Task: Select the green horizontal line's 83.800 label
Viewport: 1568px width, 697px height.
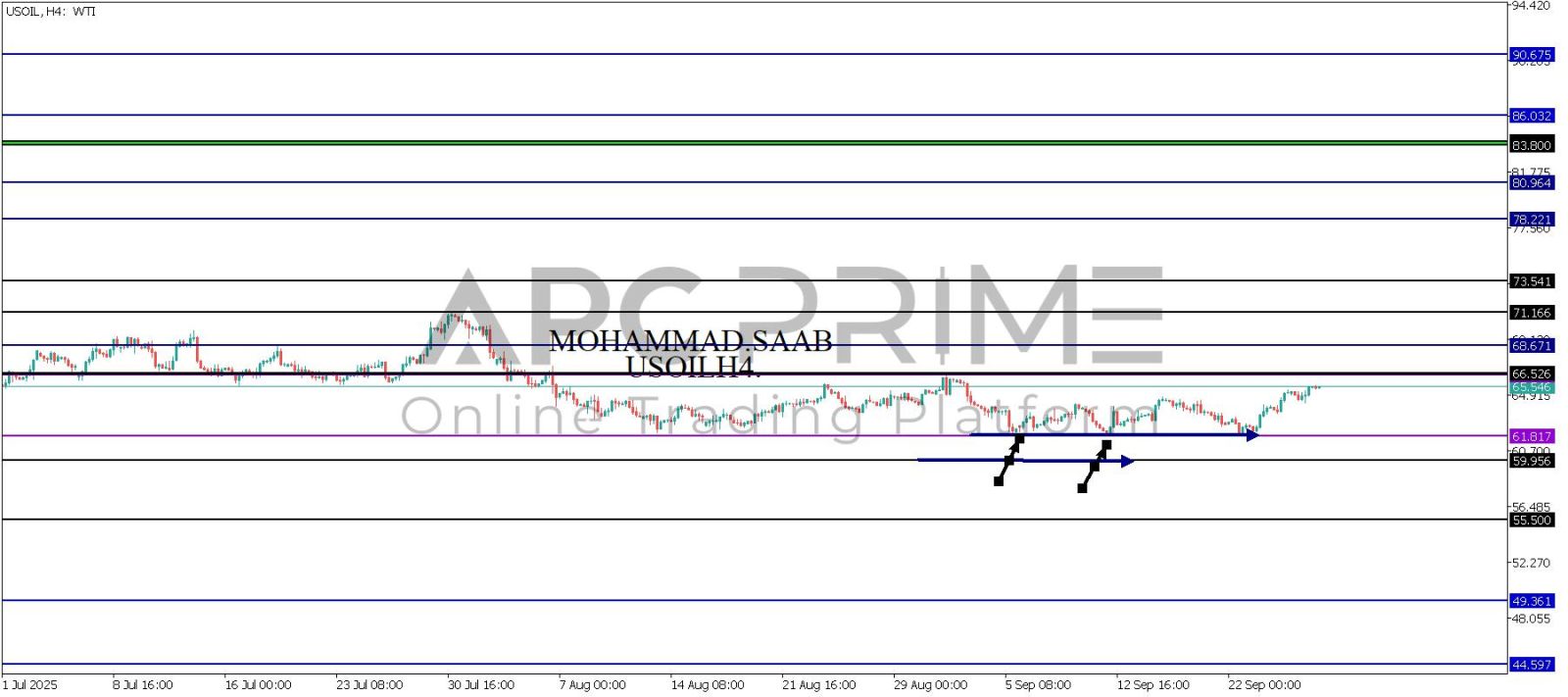Action: coord(1531,145)
